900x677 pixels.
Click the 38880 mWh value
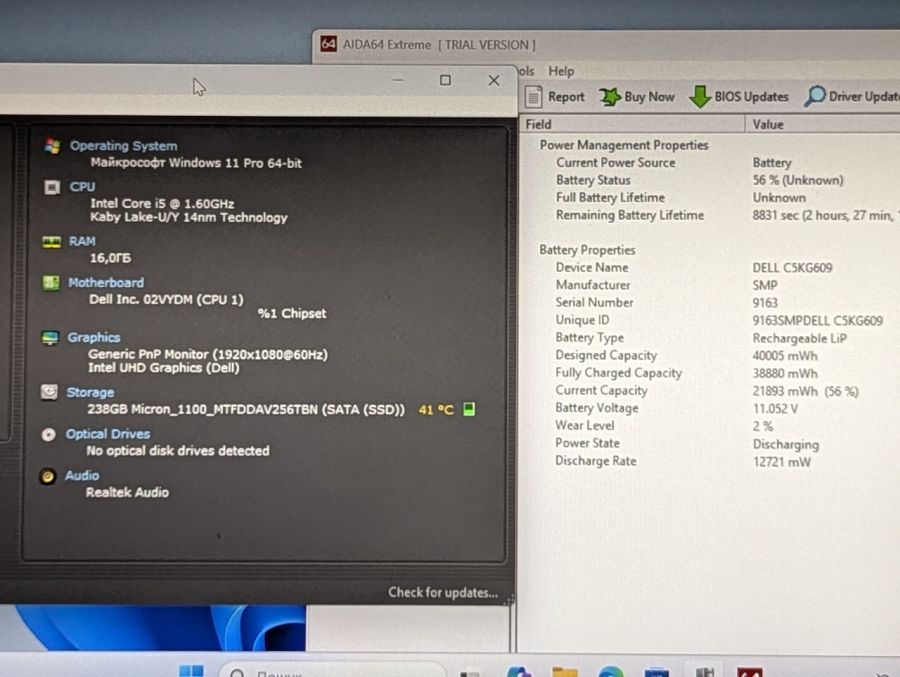click(785, 373)
